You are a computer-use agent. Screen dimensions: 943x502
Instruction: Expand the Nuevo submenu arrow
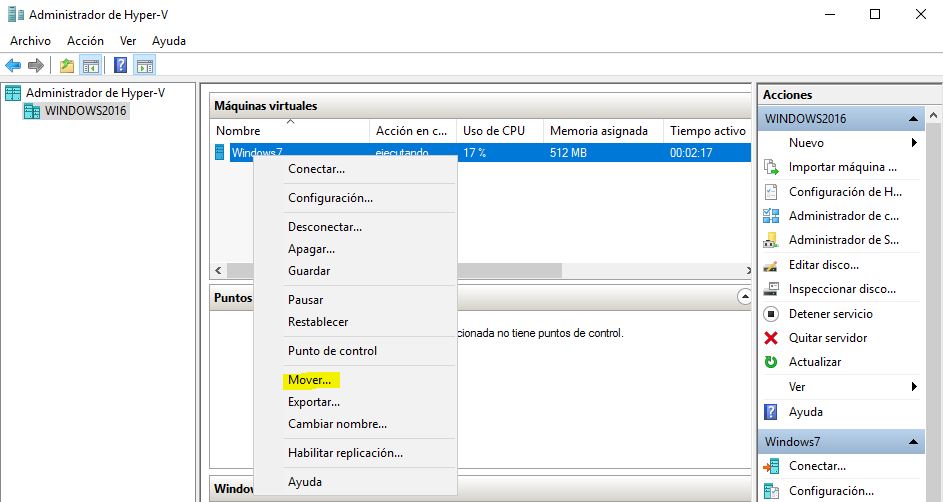914,142
